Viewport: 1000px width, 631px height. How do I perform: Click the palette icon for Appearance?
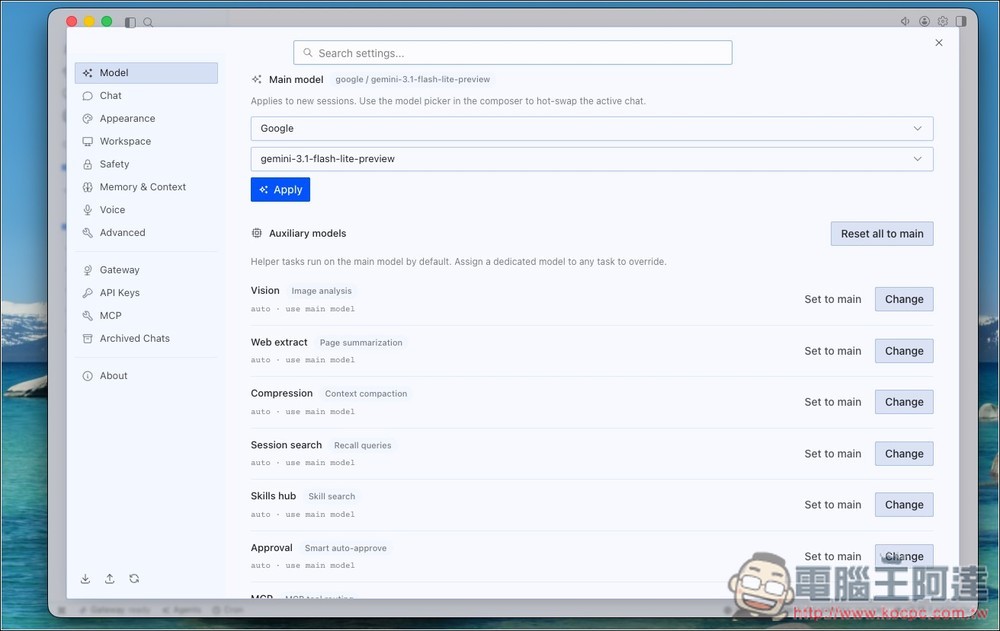87,119
